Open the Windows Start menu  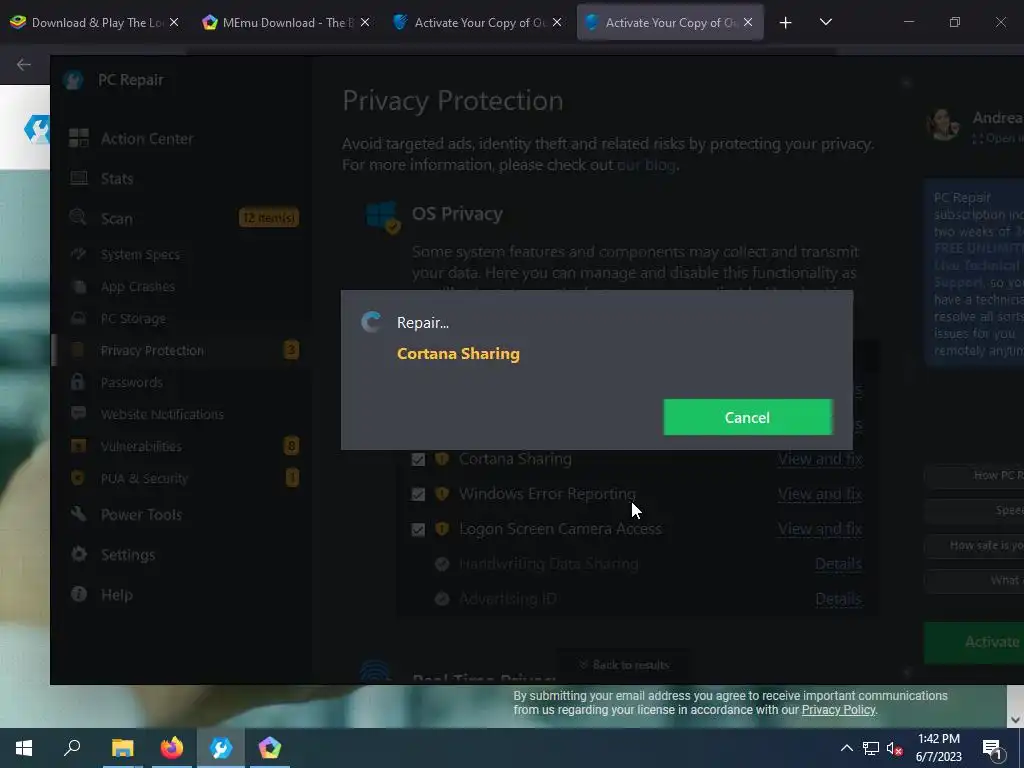24,748
